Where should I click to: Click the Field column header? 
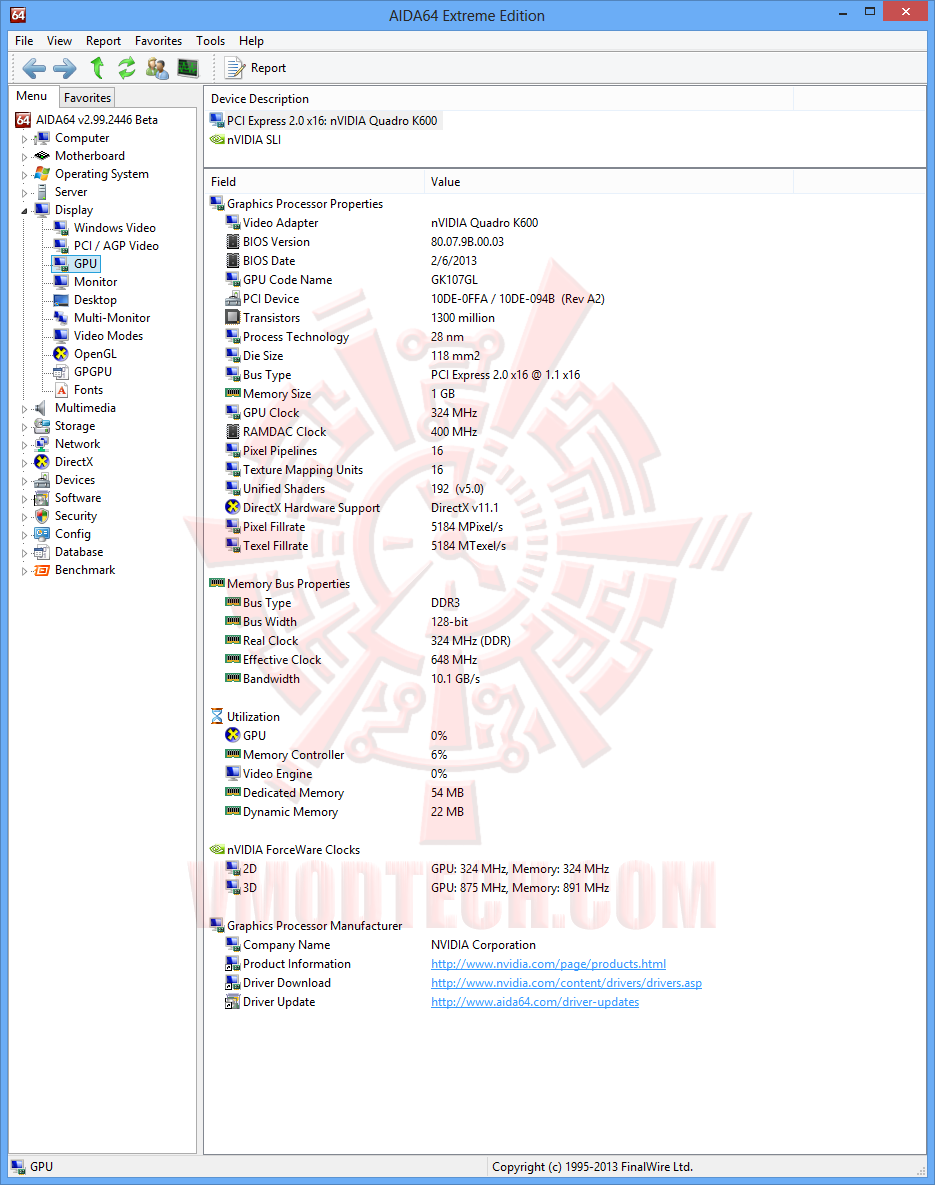click(x=314, y=181)
